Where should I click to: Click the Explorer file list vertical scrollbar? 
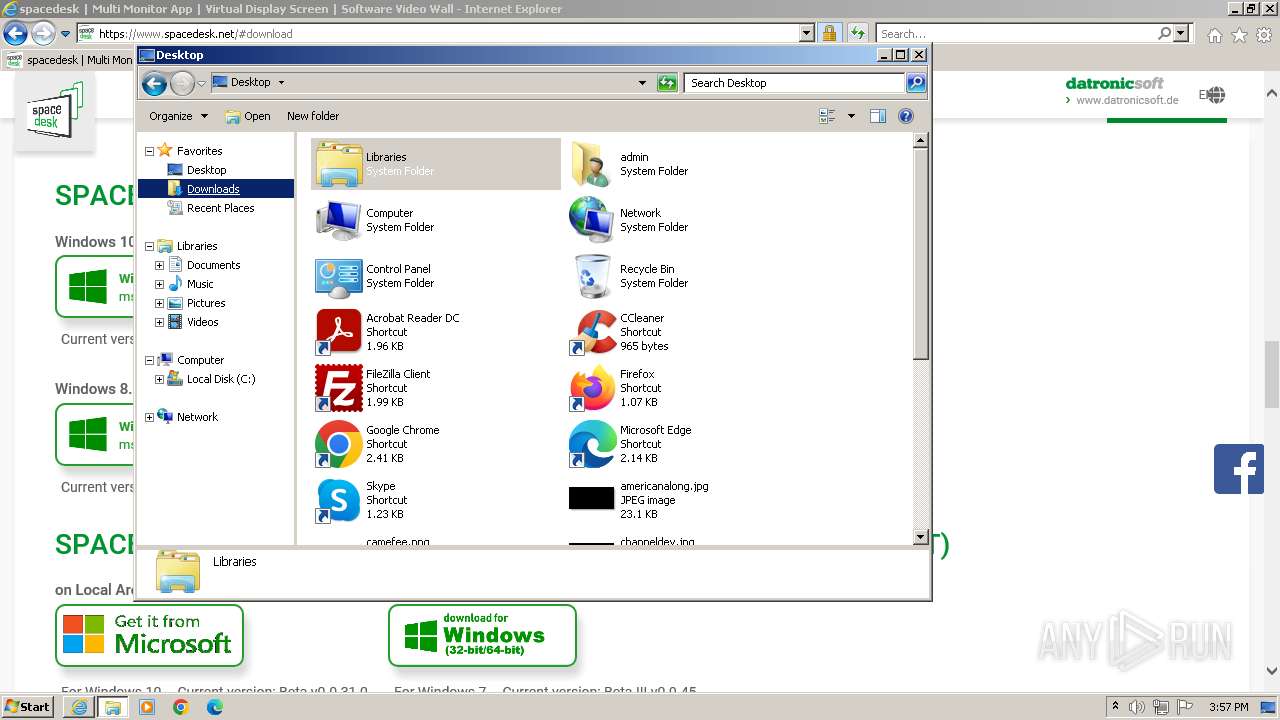coord(921,340)
